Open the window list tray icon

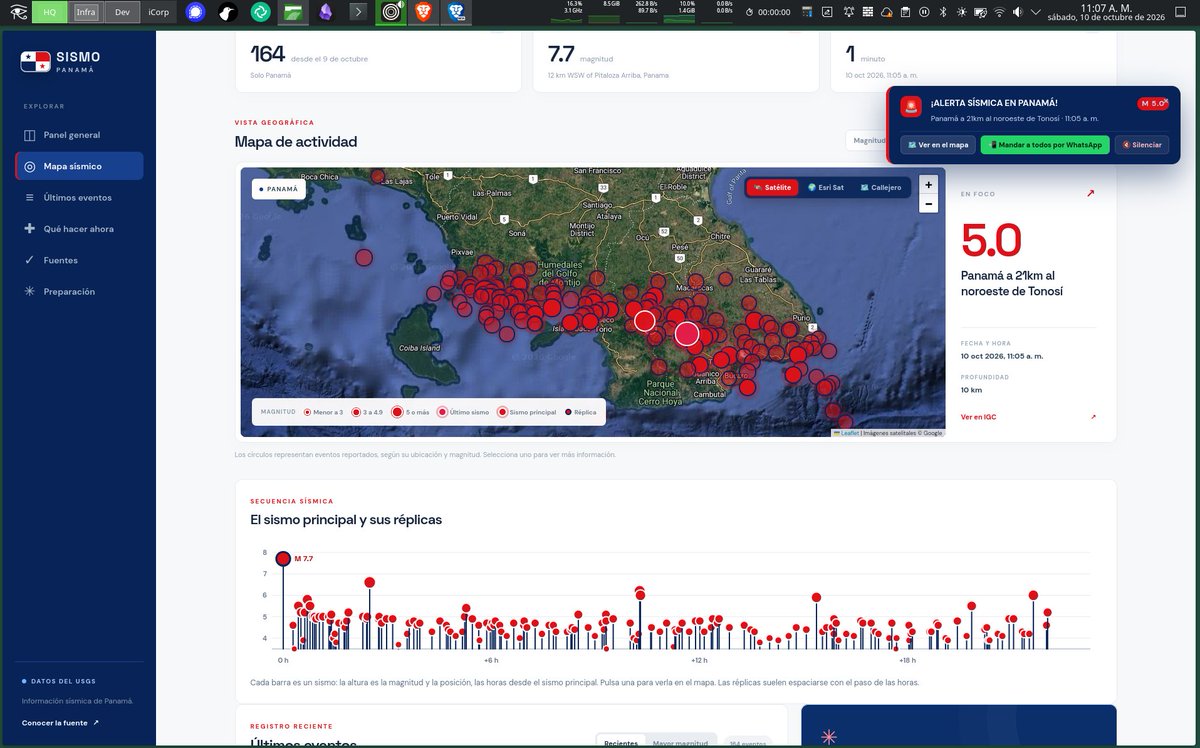tap(806, 12)
